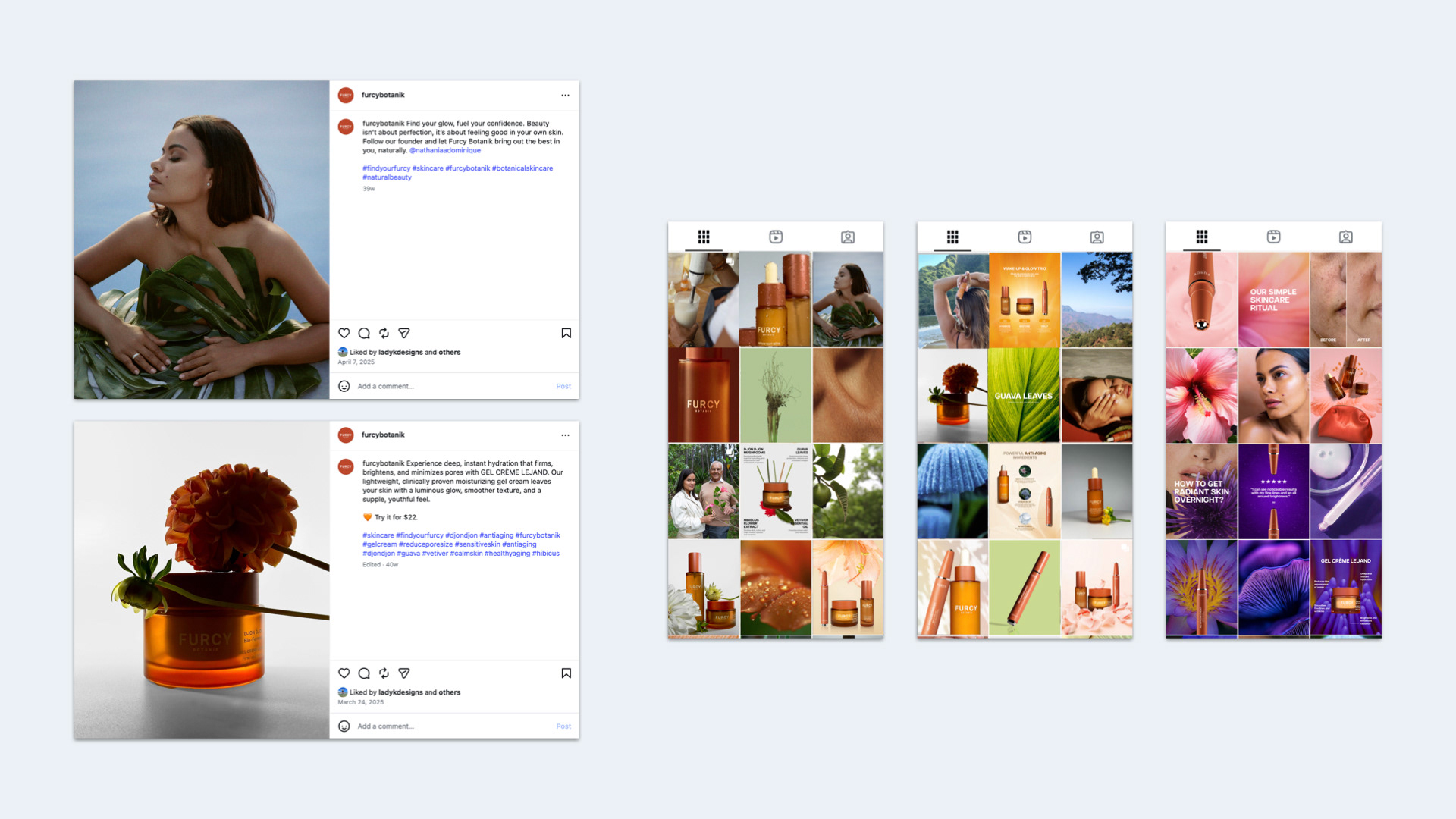The width and height of the screenshot is (1456, 819).
Task: Select Reels tab in first profile grid
Action: [x=776, y=237]
